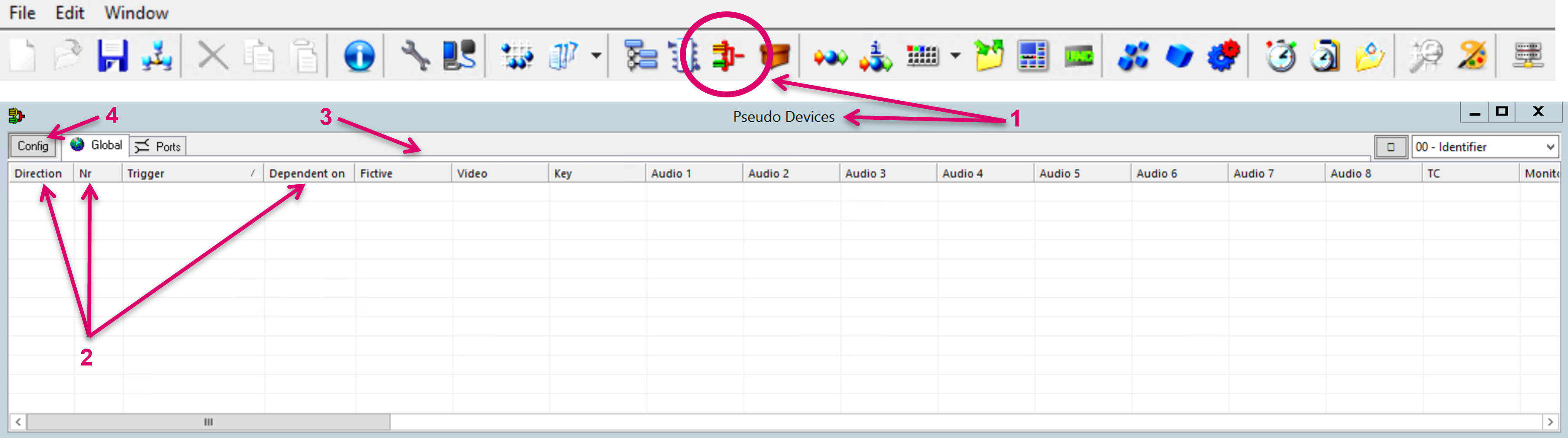The width and height of the screenshot is (1568, 438).
Task: Click the blue and red gears icon
Action: pos(1223,56)
